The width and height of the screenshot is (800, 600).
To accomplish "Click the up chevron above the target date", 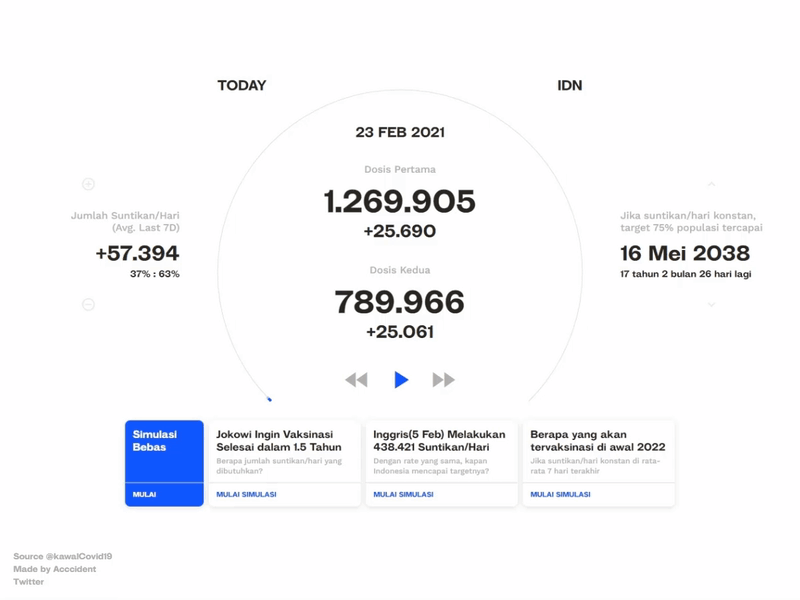I will click(710, 183).
